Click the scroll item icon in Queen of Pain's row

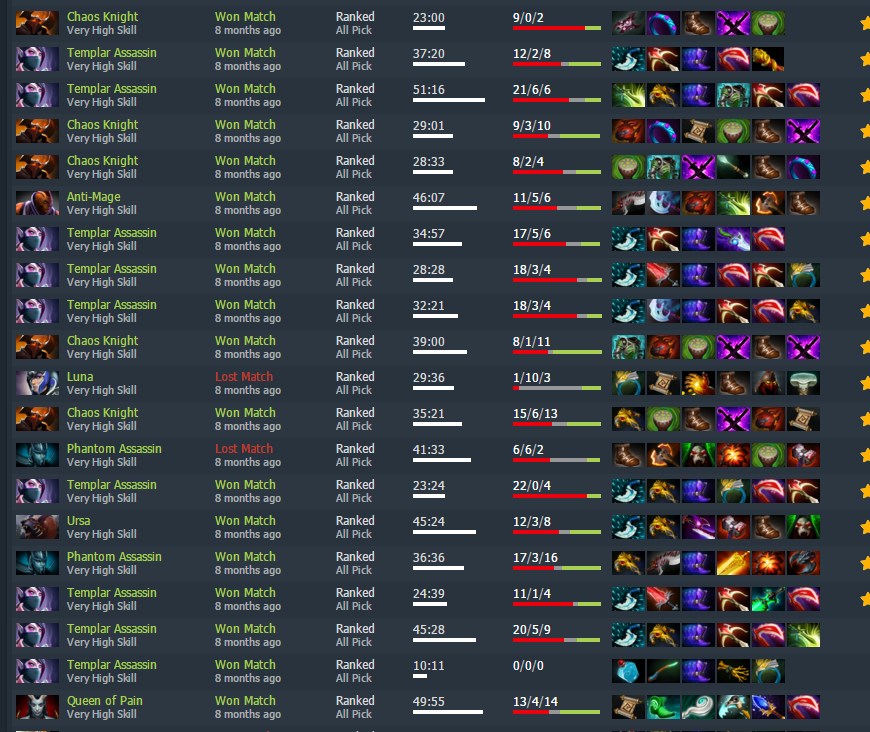click(x=628, y=707)
